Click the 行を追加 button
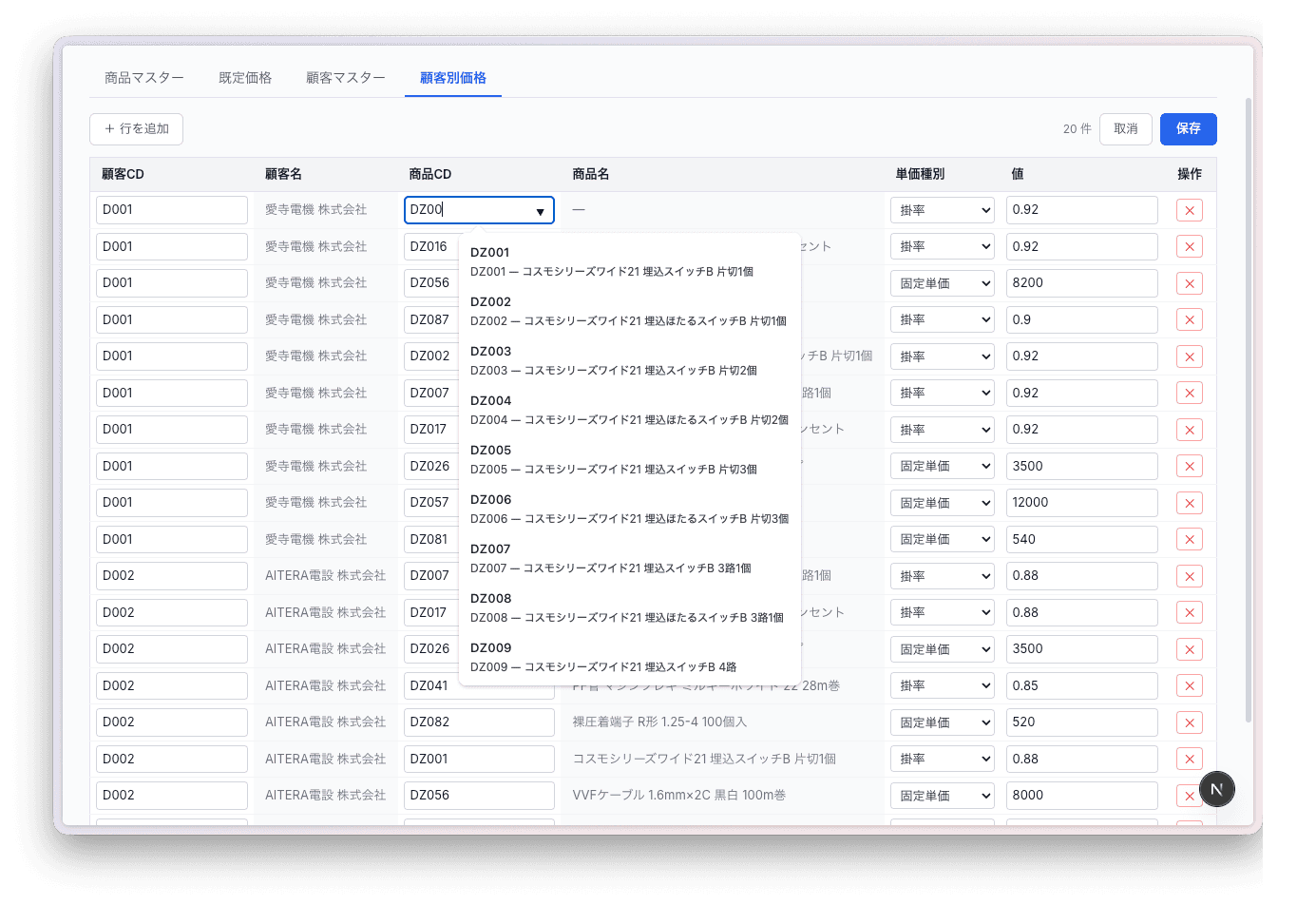 (x=136, y=129)
